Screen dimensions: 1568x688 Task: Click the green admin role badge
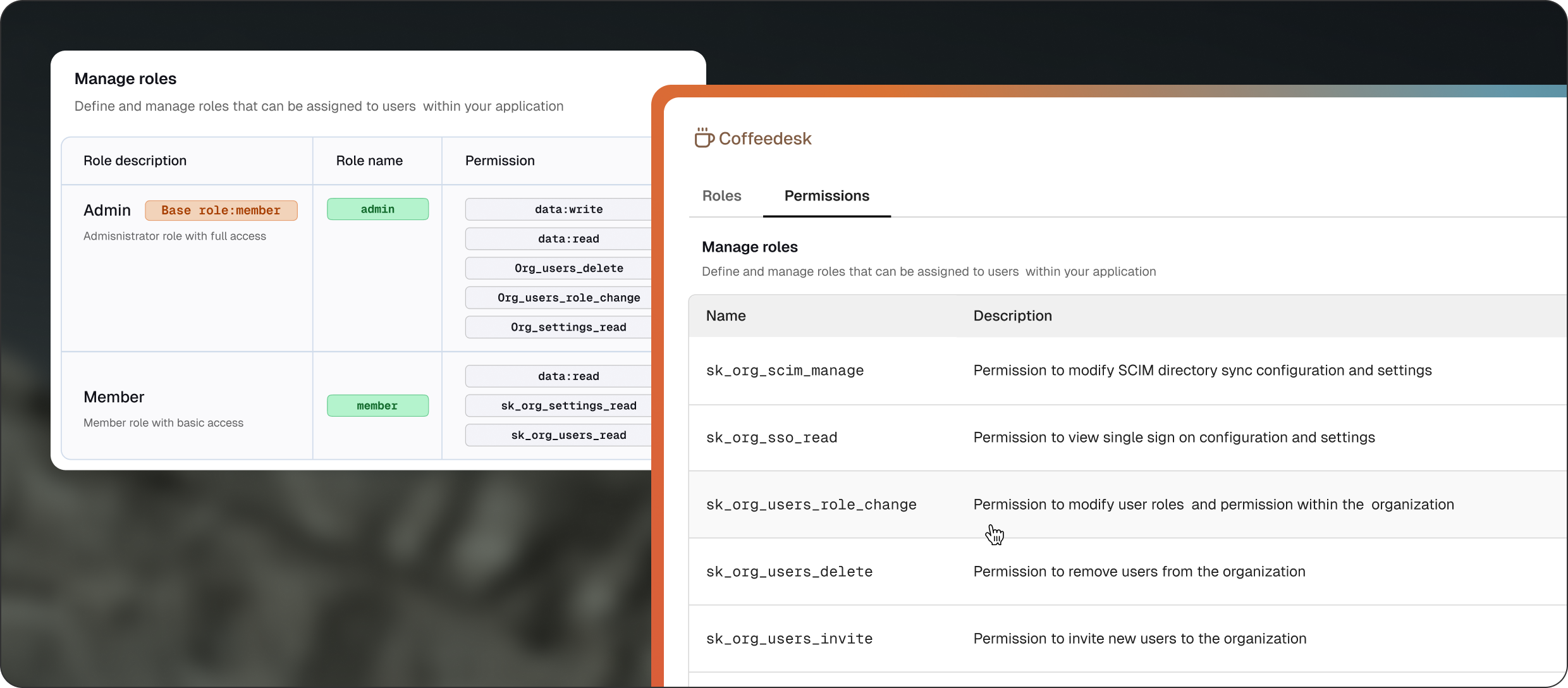377,209
